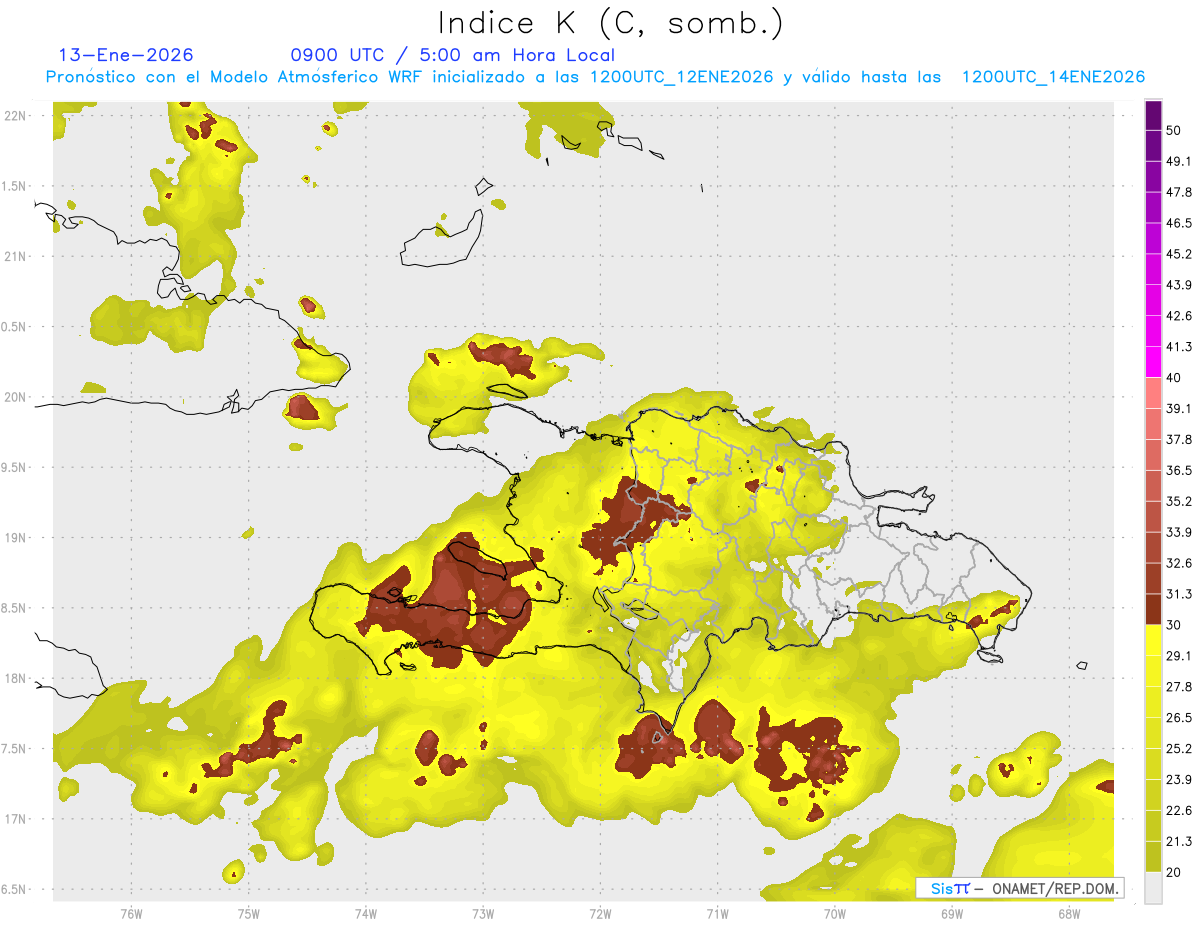Click the latitude label '19N'
The image size is (1200, 927).
coord(15,537)
